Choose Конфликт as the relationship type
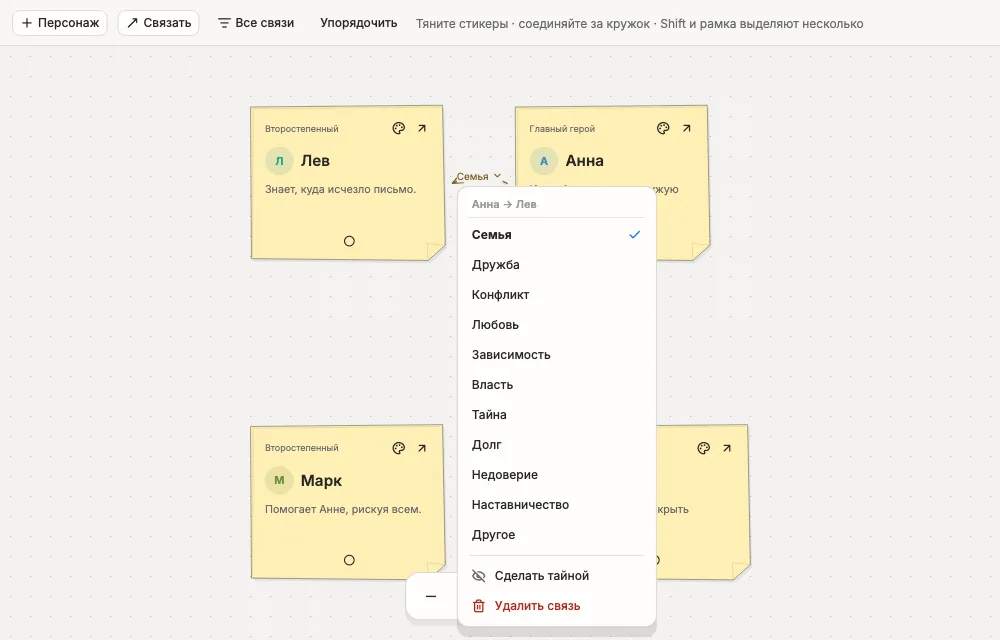The image size is (1000, 640). coord(557,295)
